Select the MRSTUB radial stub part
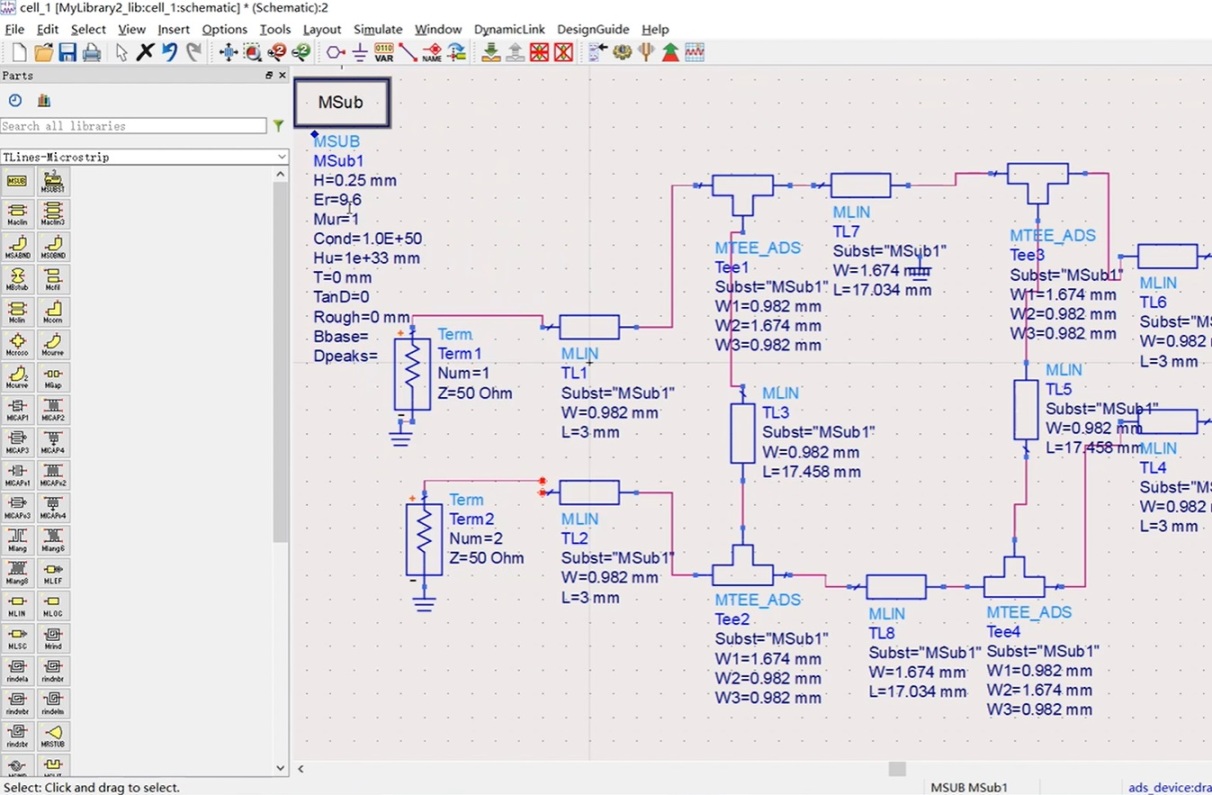 coord(53,736)
